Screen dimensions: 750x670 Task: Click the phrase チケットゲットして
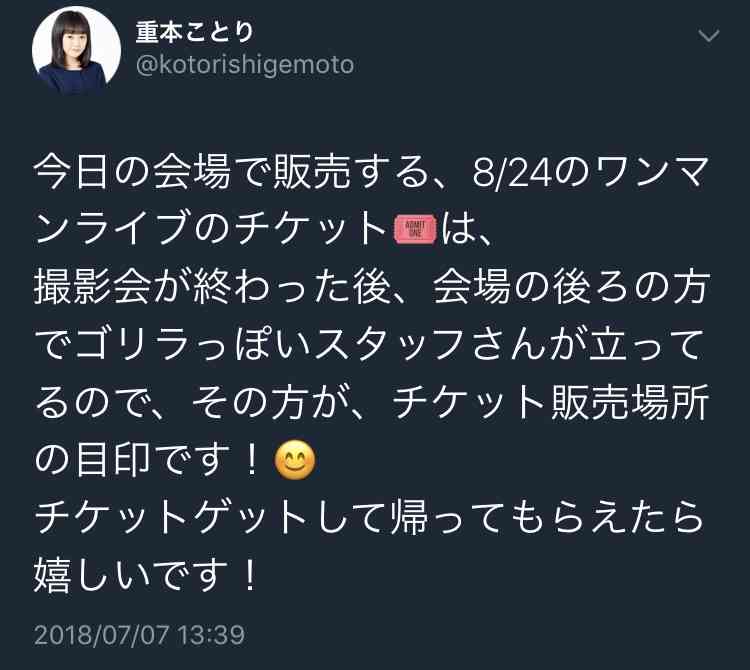pos(211,516)
